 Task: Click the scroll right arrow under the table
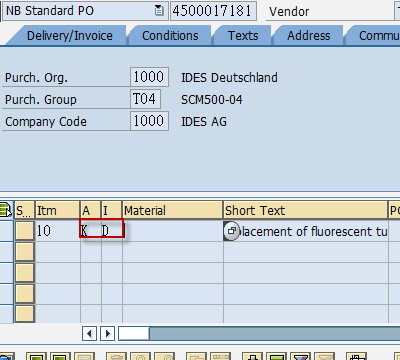click(107, 333)
